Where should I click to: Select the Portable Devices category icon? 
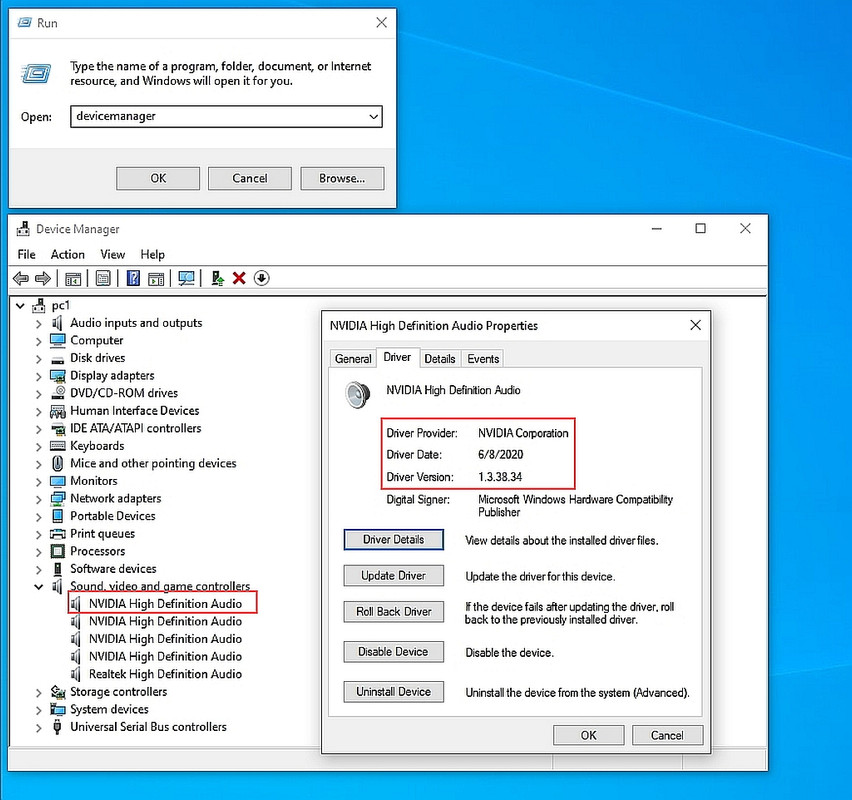(58, 516)
